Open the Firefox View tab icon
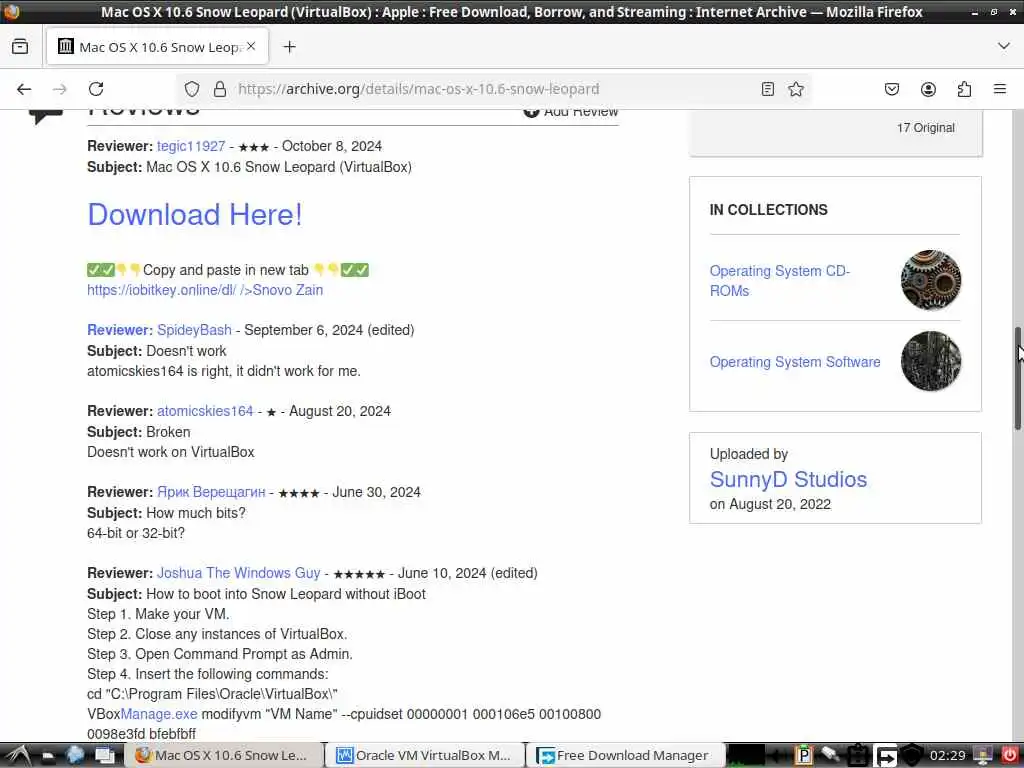The image size is (1024, 768). coord(20,47)
